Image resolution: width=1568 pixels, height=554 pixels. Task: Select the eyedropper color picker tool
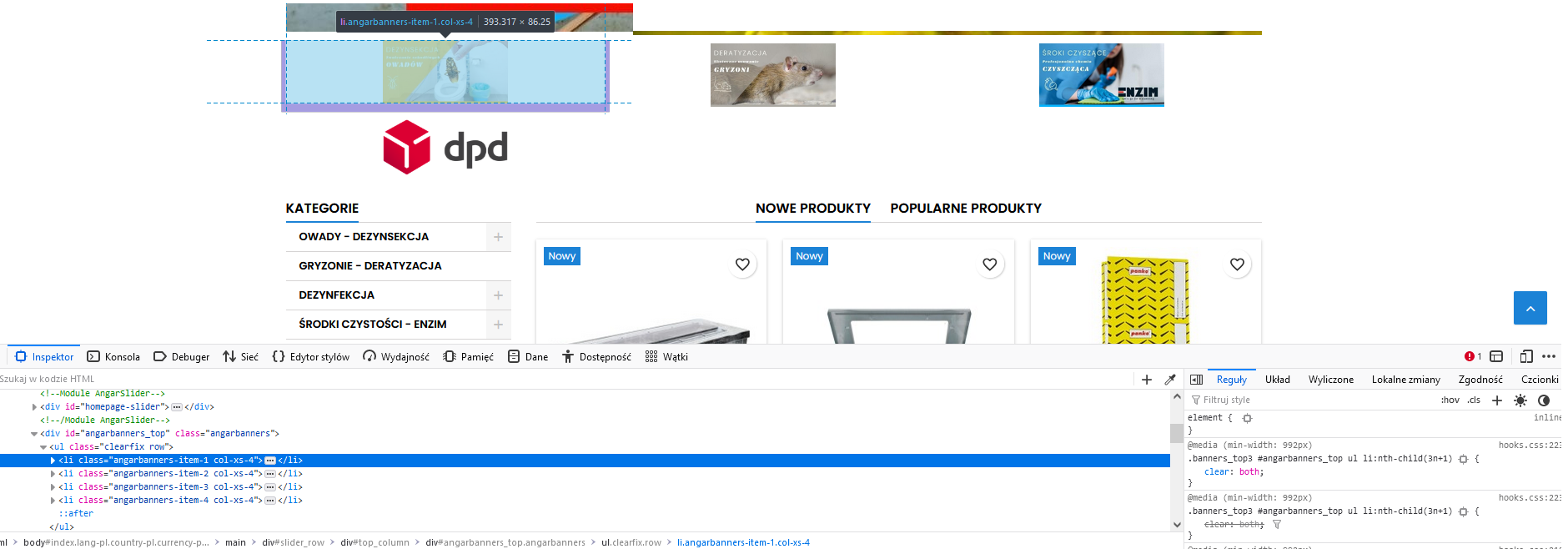click(x=1170, y=380)
